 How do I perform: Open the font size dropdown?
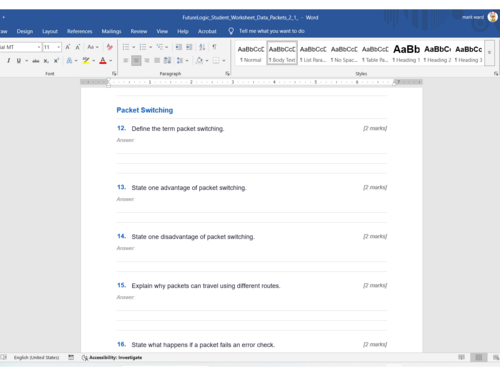click(59, 47)
